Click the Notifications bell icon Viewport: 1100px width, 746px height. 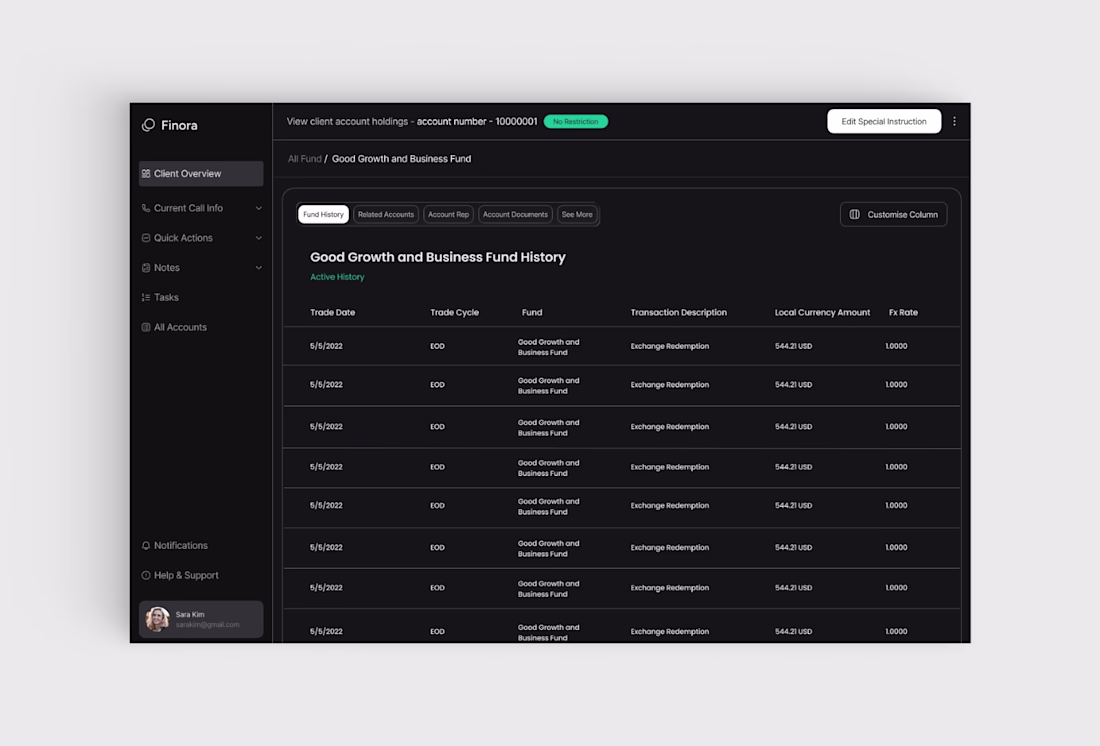click(146, 545)
